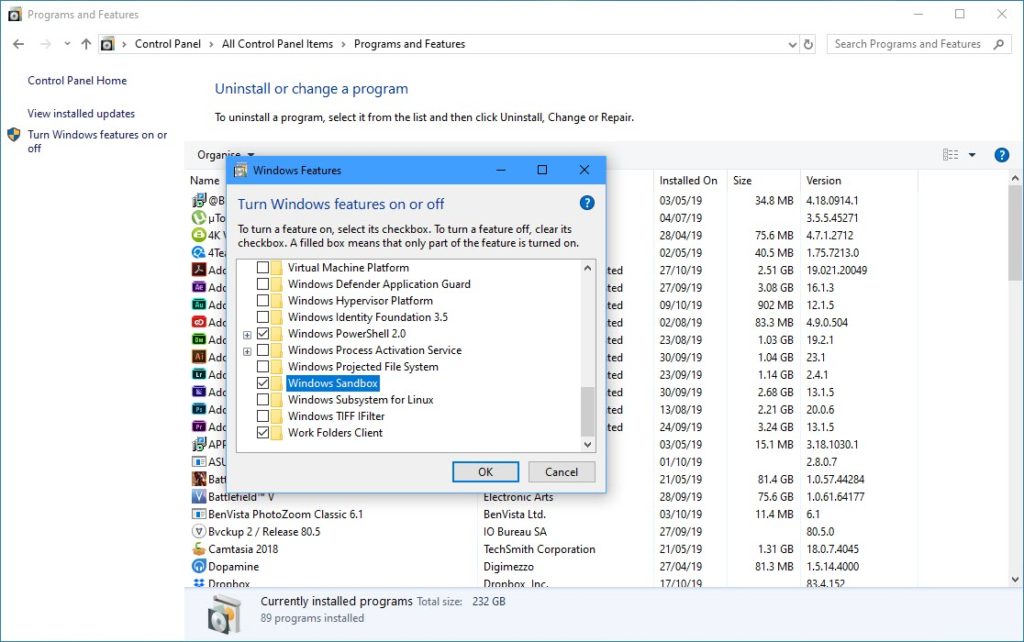The height and width of the screenshot is (642, 1024).
Task: Click features list scroll down arrow
Action: [587, 444]
